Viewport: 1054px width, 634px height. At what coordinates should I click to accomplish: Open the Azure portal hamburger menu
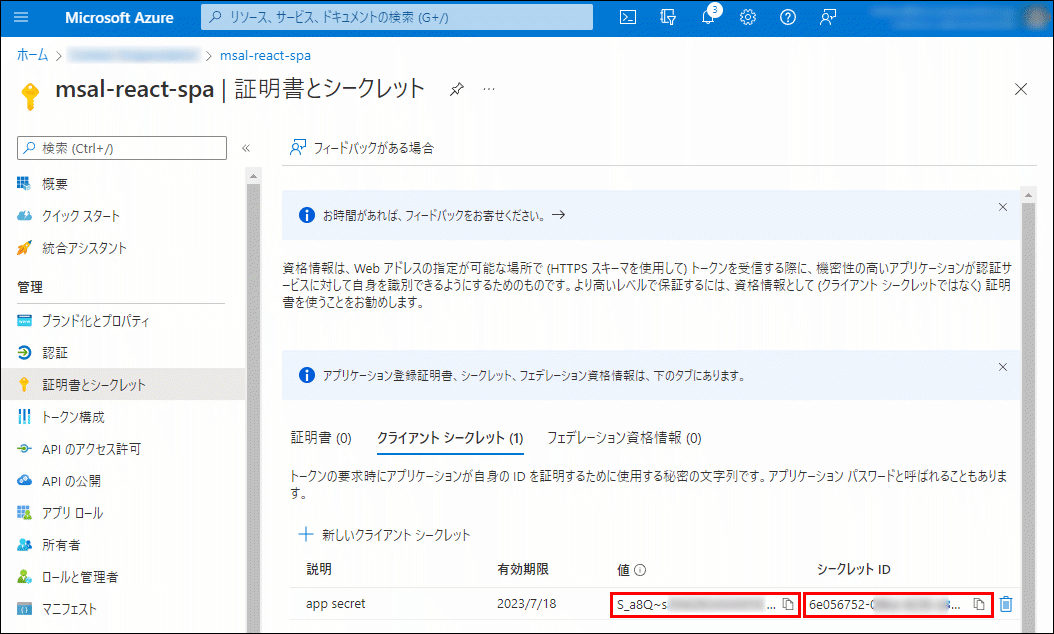tap(21, 17)
